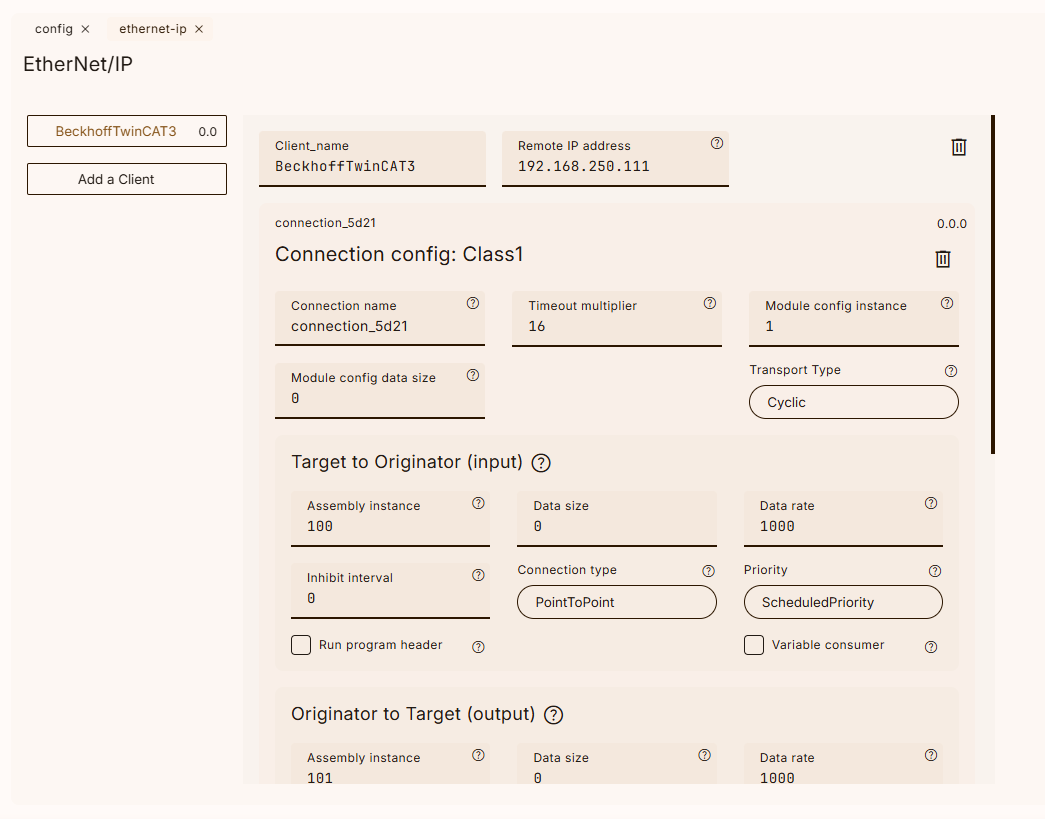Click help icon next to Inhibit interval

[478, 576]
